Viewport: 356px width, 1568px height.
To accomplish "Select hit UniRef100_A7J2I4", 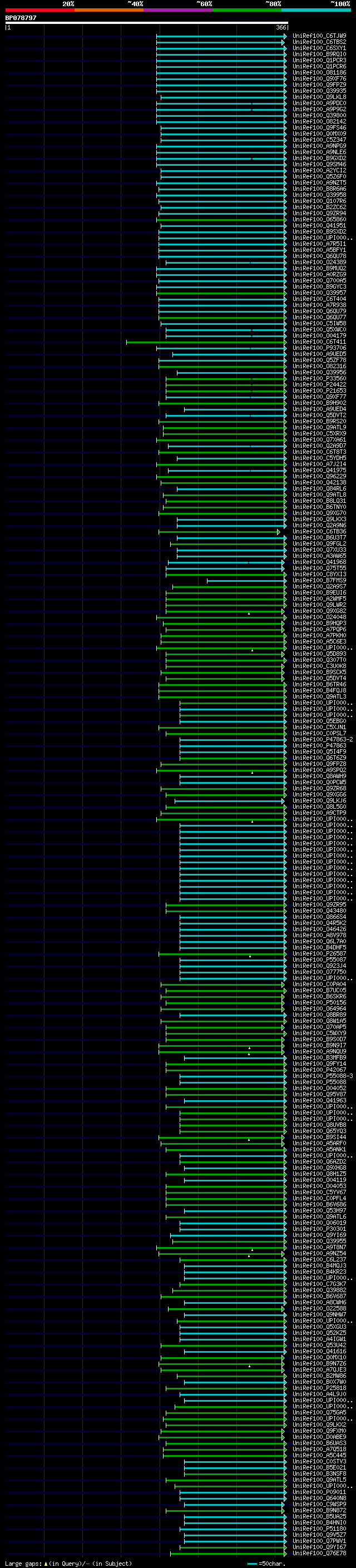I will point(319,464).
